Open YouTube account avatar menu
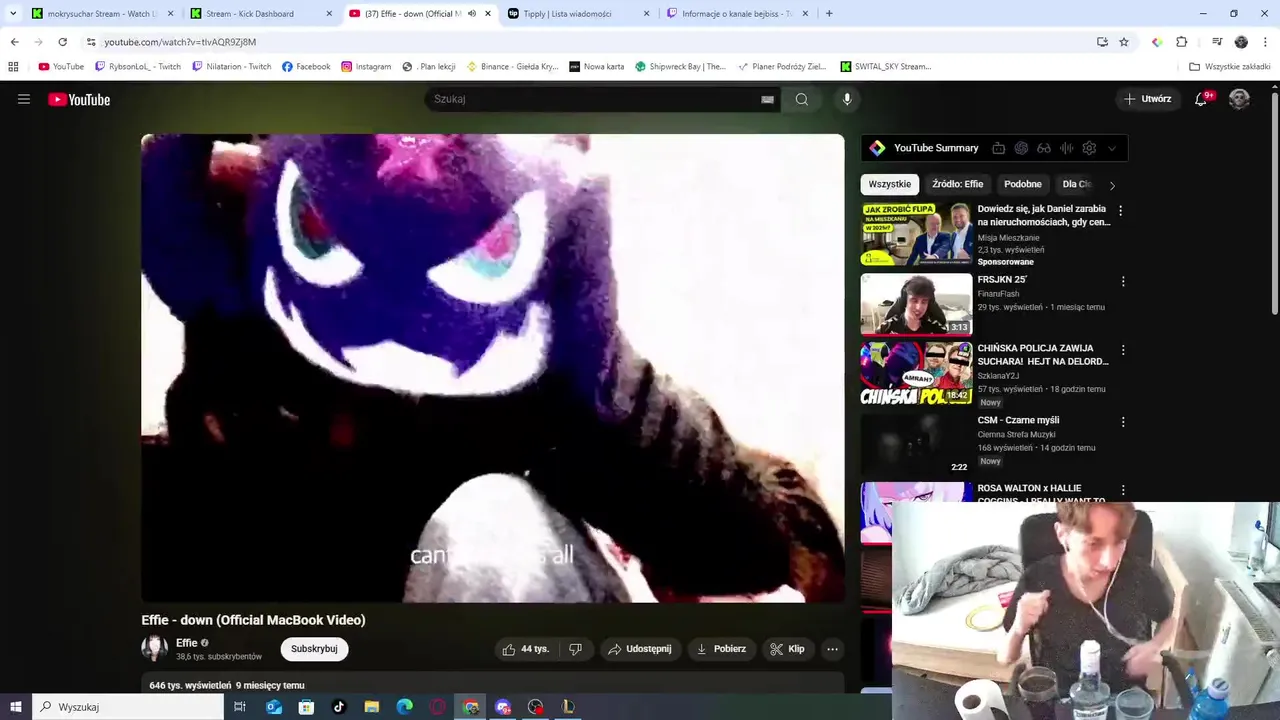 (x=1239, y=99)
